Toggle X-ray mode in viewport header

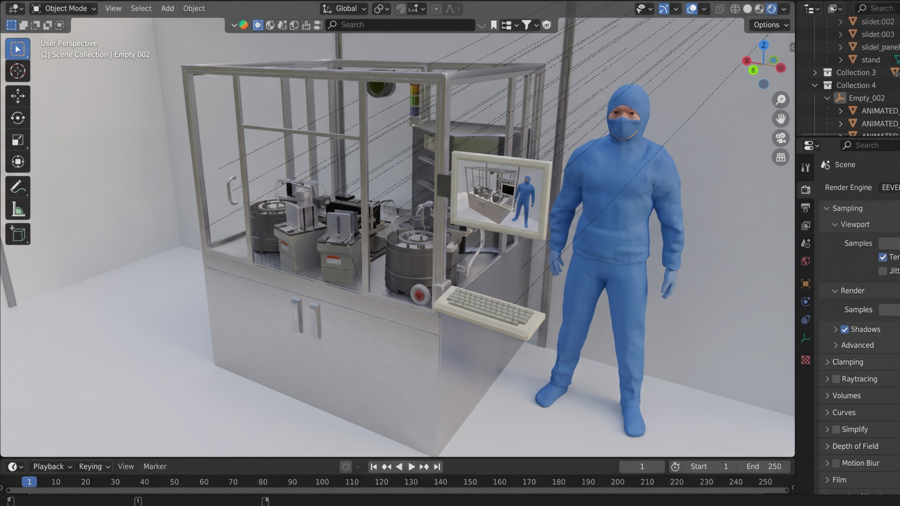coord(719,9)
